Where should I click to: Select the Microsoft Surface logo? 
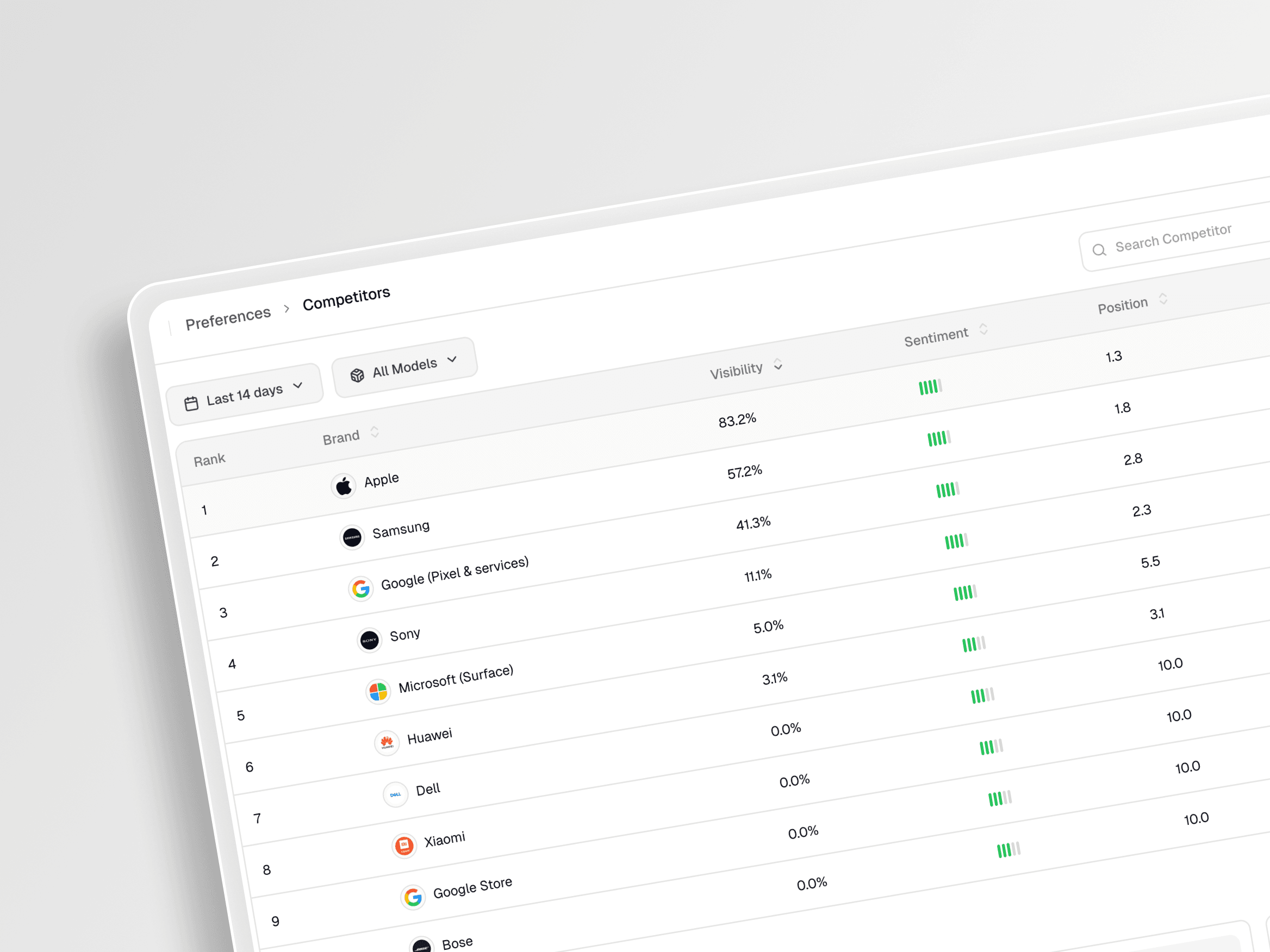tap(378, 692)
